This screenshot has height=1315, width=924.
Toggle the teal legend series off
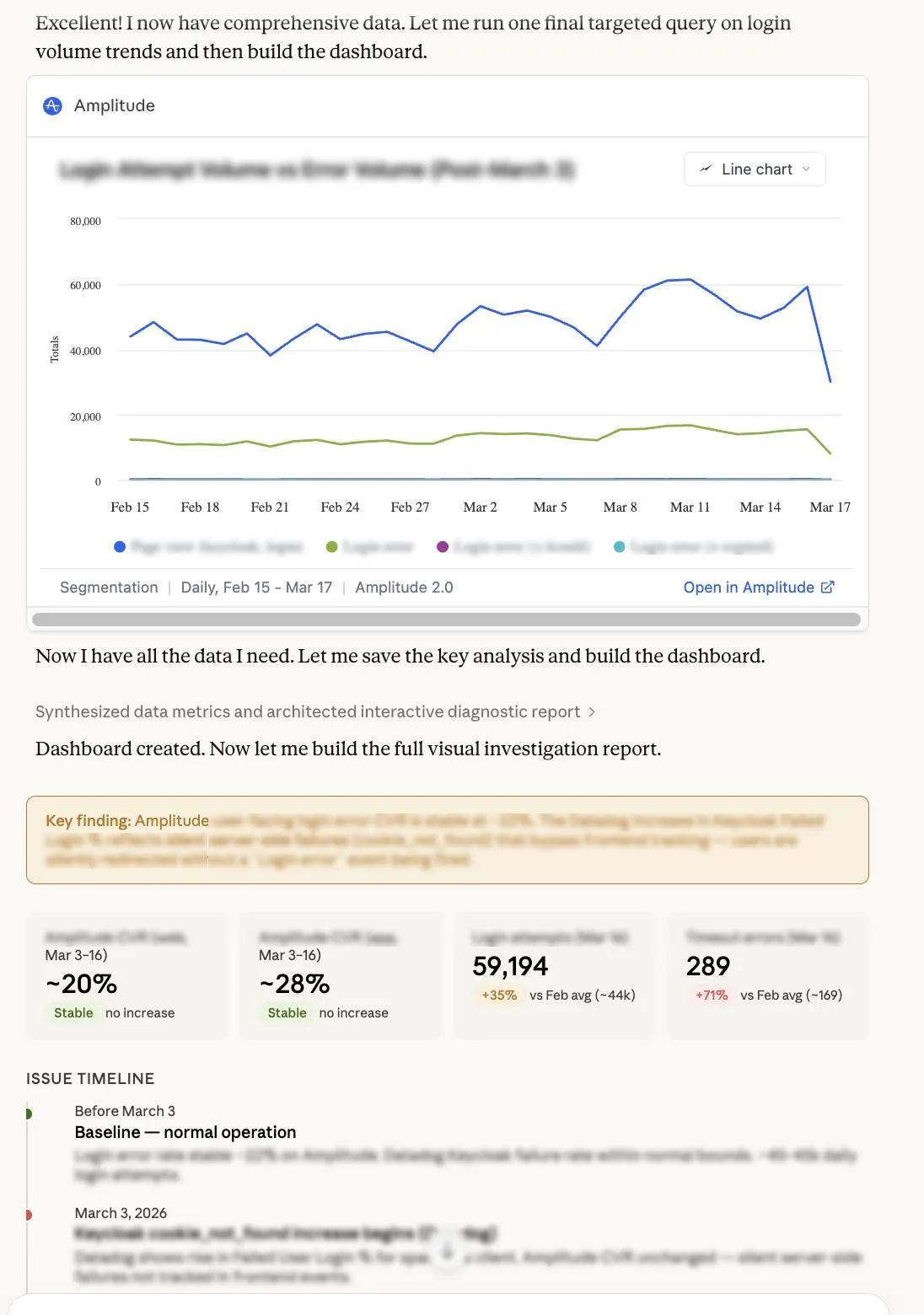point(619,546)
